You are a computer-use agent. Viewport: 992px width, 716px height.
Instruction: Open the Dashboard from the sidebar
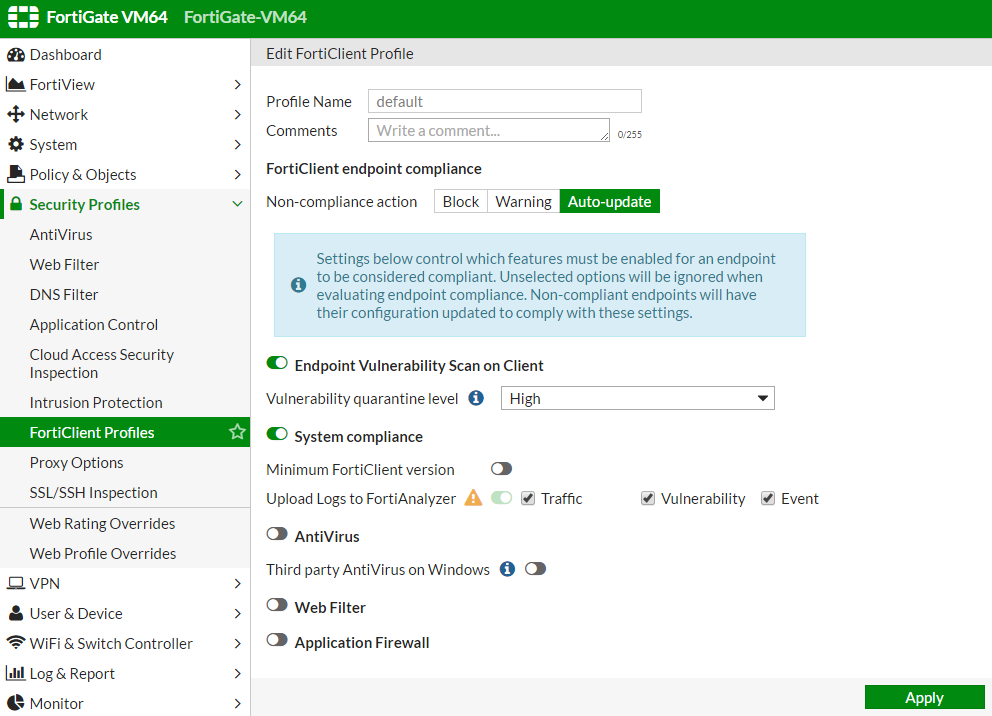(x=65, y=54)
